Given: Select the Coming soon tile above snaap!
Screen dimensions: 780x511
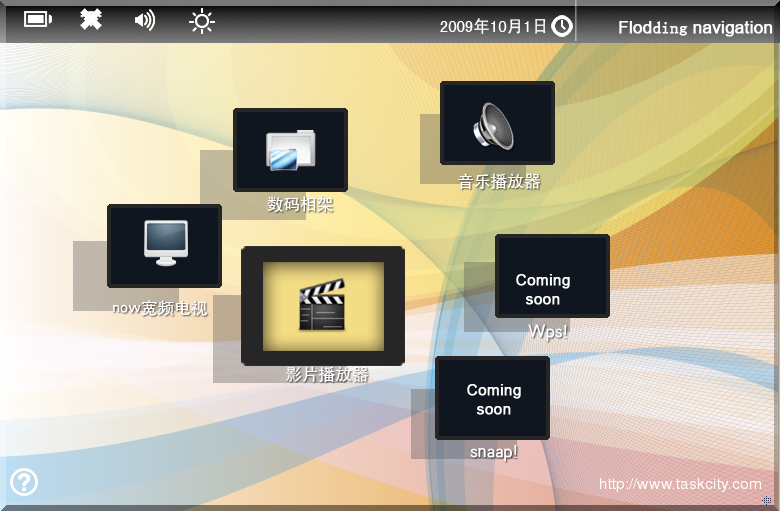Looking at the screenshot, I should tap(492, 398).
